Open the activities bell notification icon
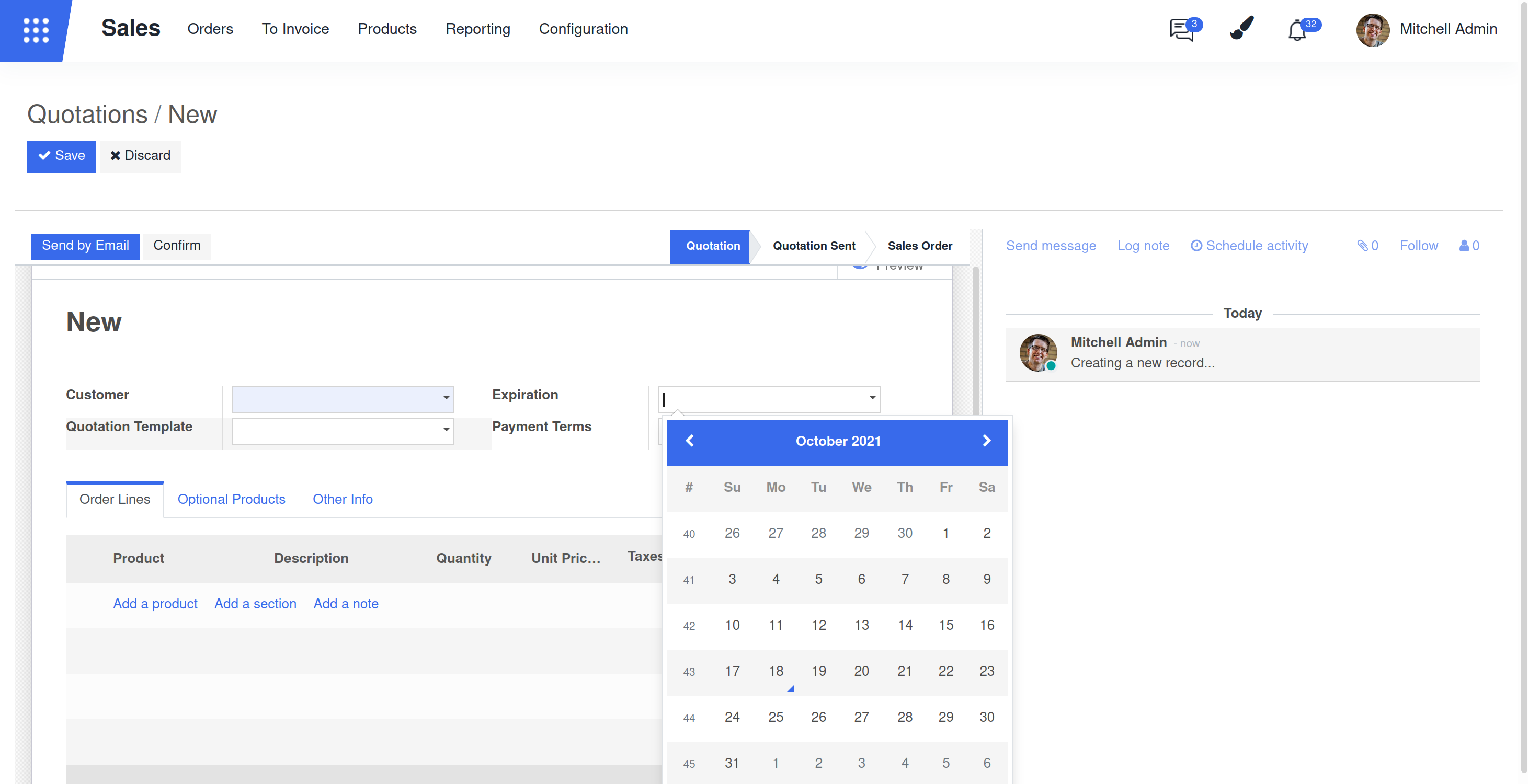This screenshot has height=784, width=1528. pyautogui.click(x=1297, y=30)
